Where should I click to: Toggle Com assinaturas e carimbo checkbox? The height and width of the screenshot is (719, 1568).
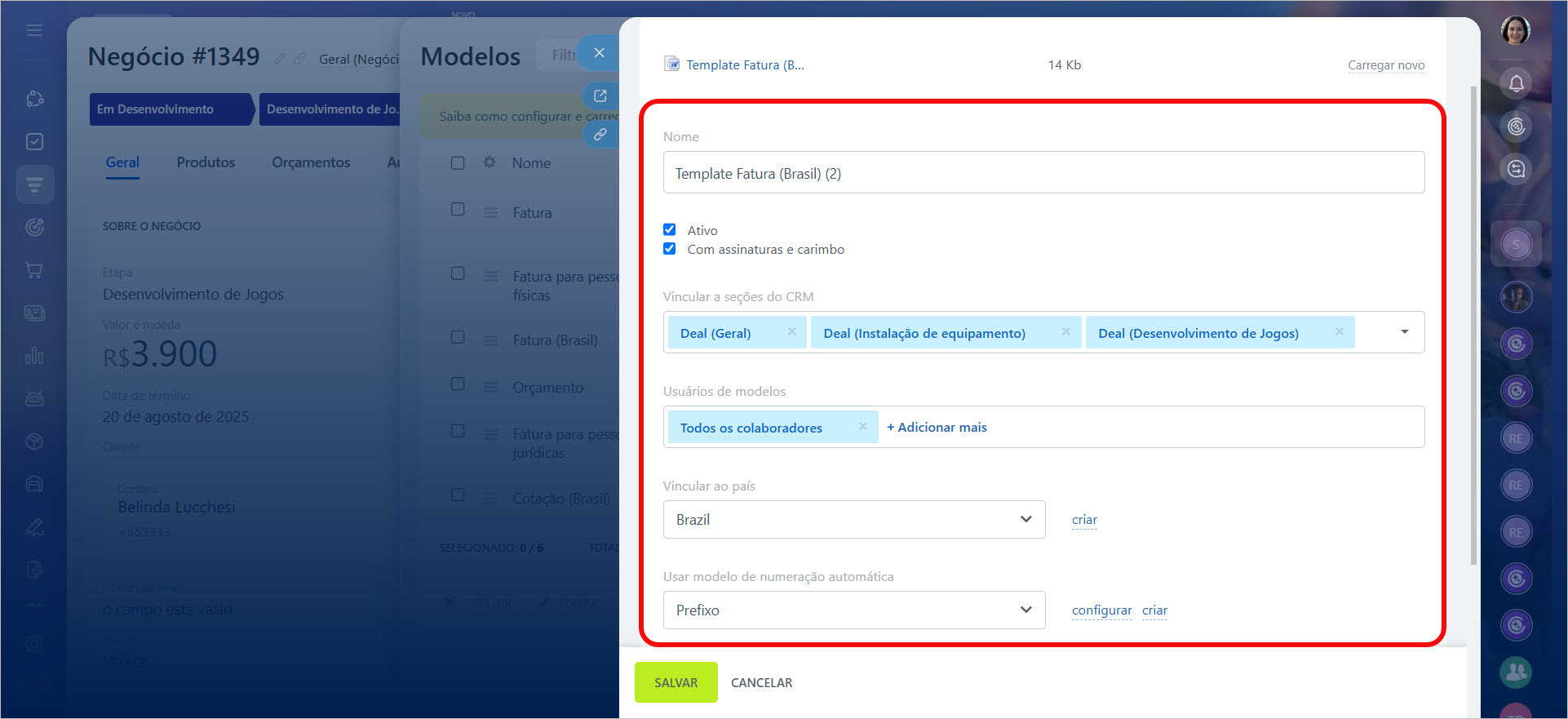670,249
